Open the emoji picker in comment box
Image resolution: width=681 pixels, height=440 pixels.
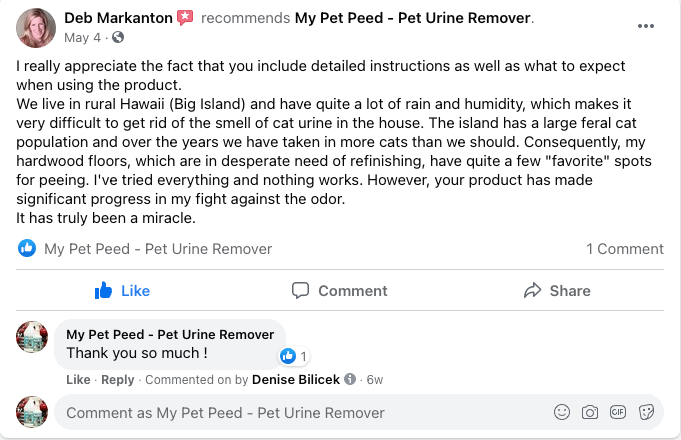562,412
